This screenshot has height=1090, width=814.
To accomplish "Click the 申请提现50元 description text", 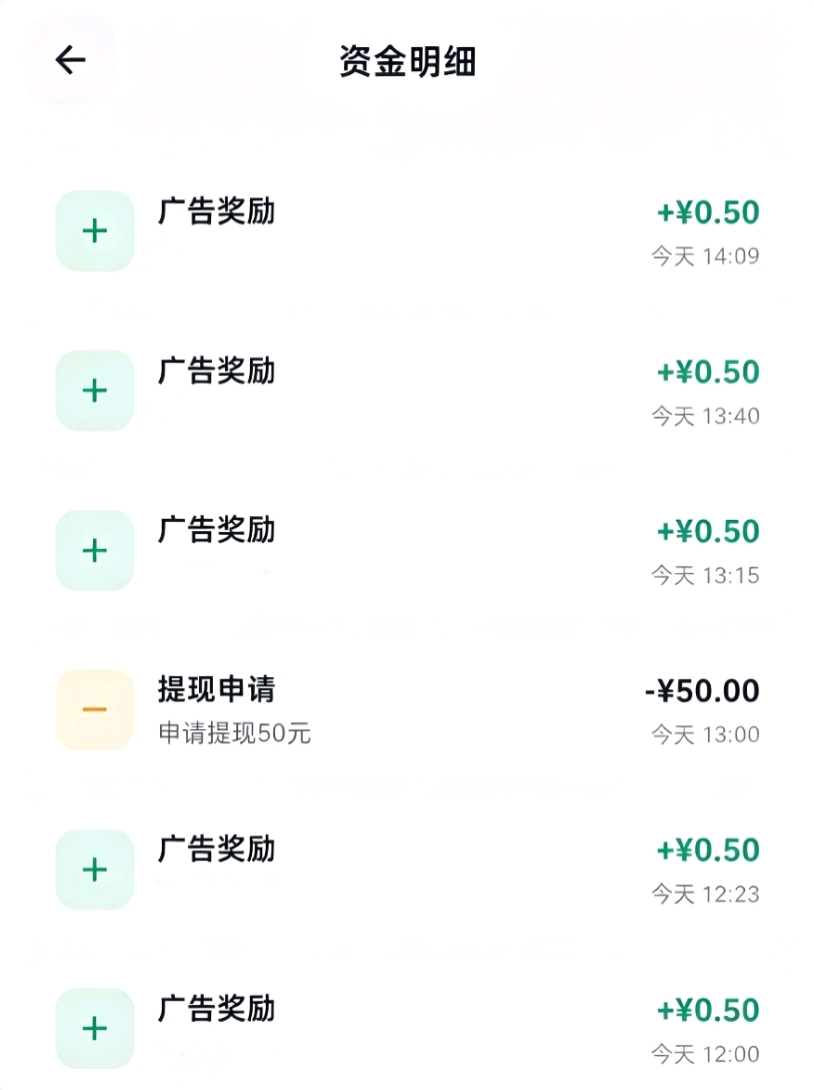I will click(x=235, y=734).
